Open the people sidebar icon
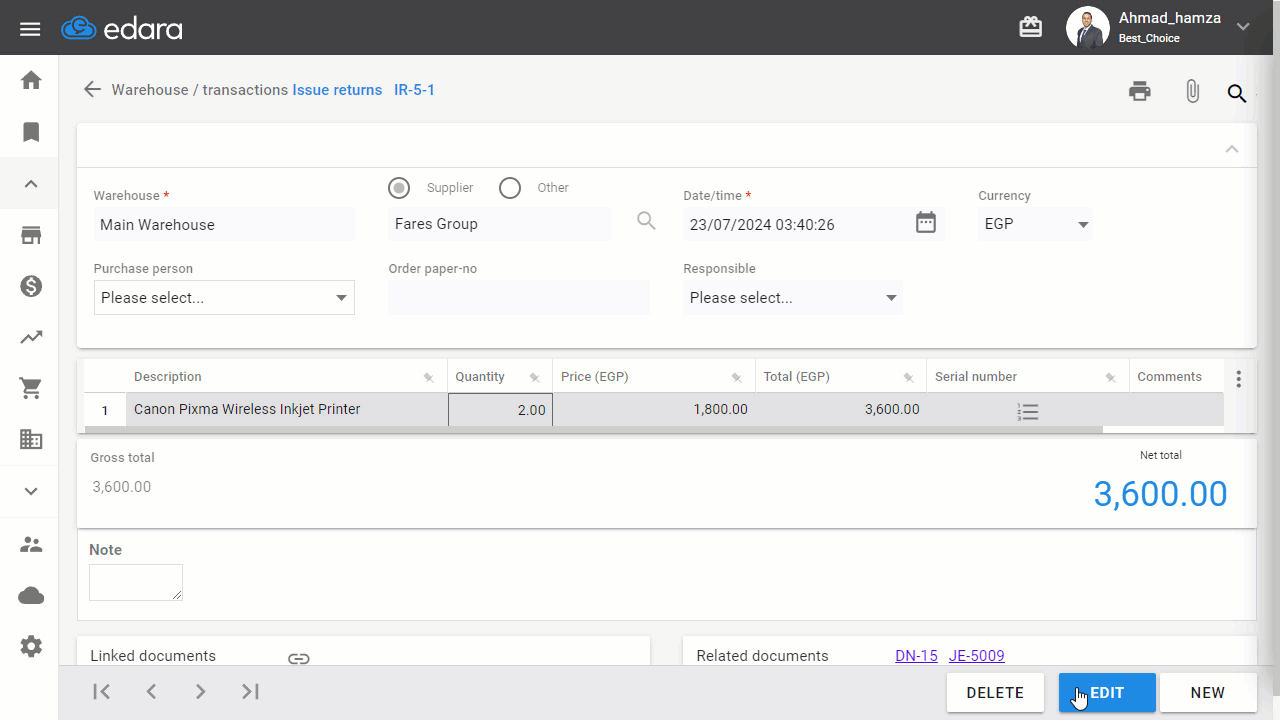Viewport: 1280px width, 720px height. [x=31, y=545]
